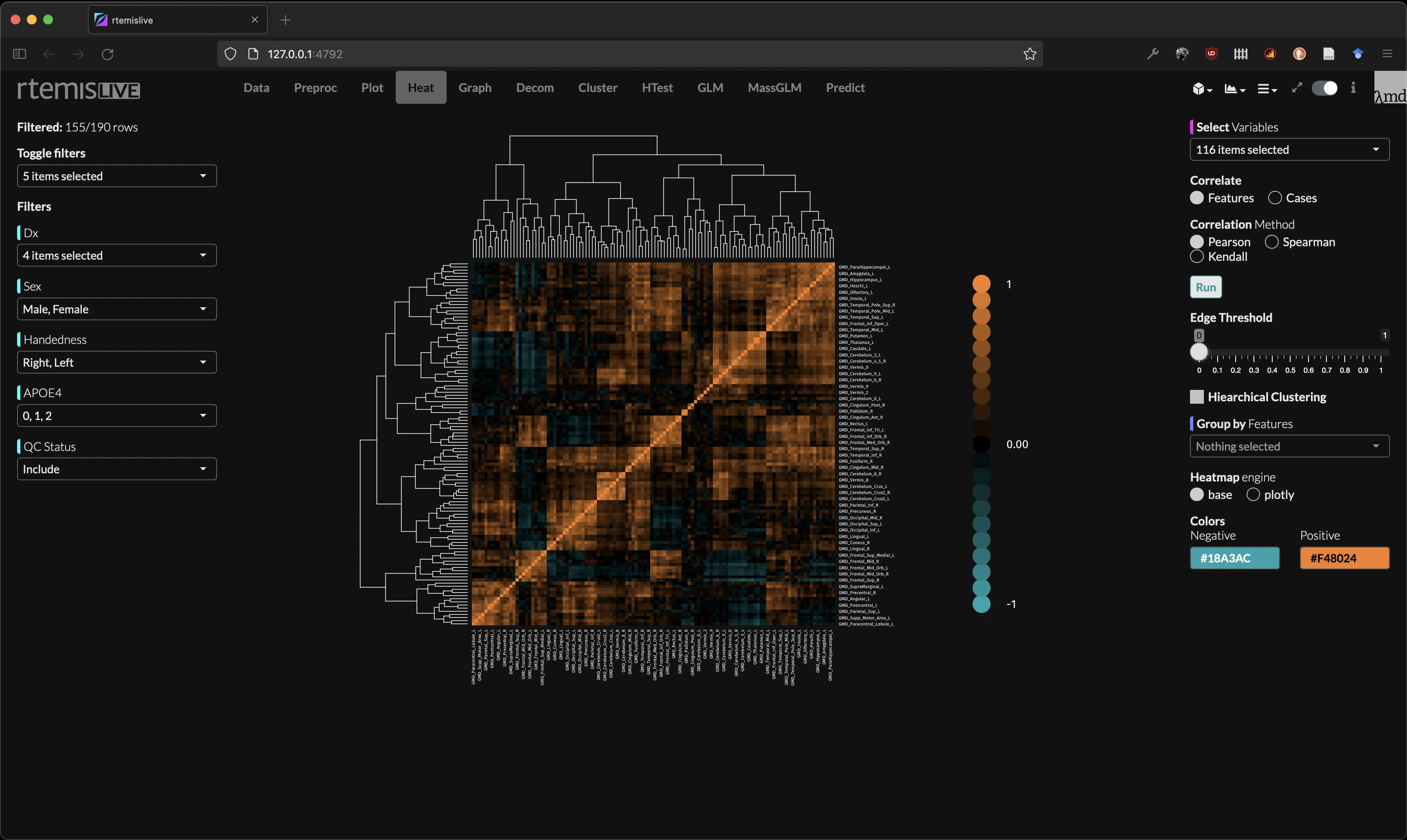The width and height of the screenshot is (1407, 840).
Task: Click the info "i" icon
Action: pyautogui.click(x=1352, y=88)
